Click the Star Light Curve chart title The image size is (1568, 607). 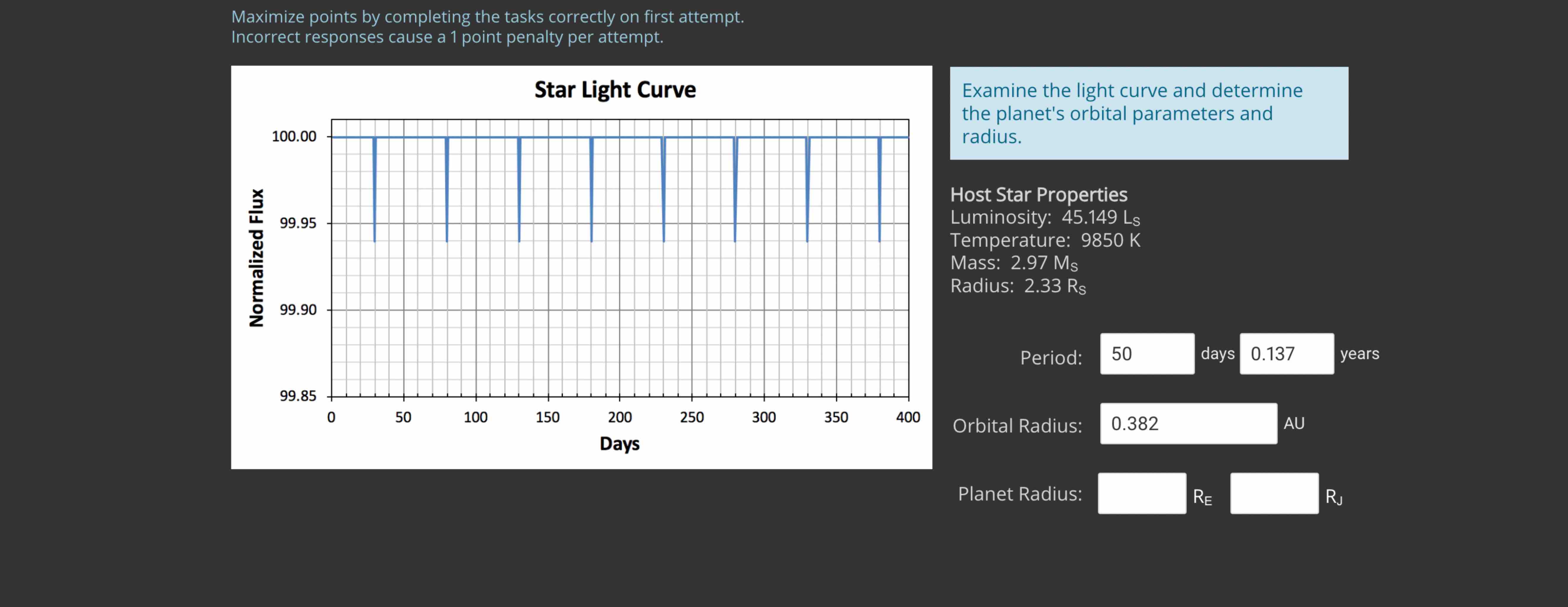coord(615,90)
